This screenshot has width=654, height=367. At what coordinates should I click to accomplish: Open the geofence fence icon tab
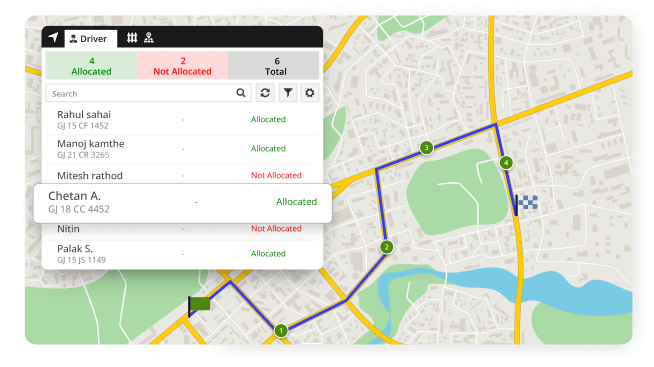132,38
